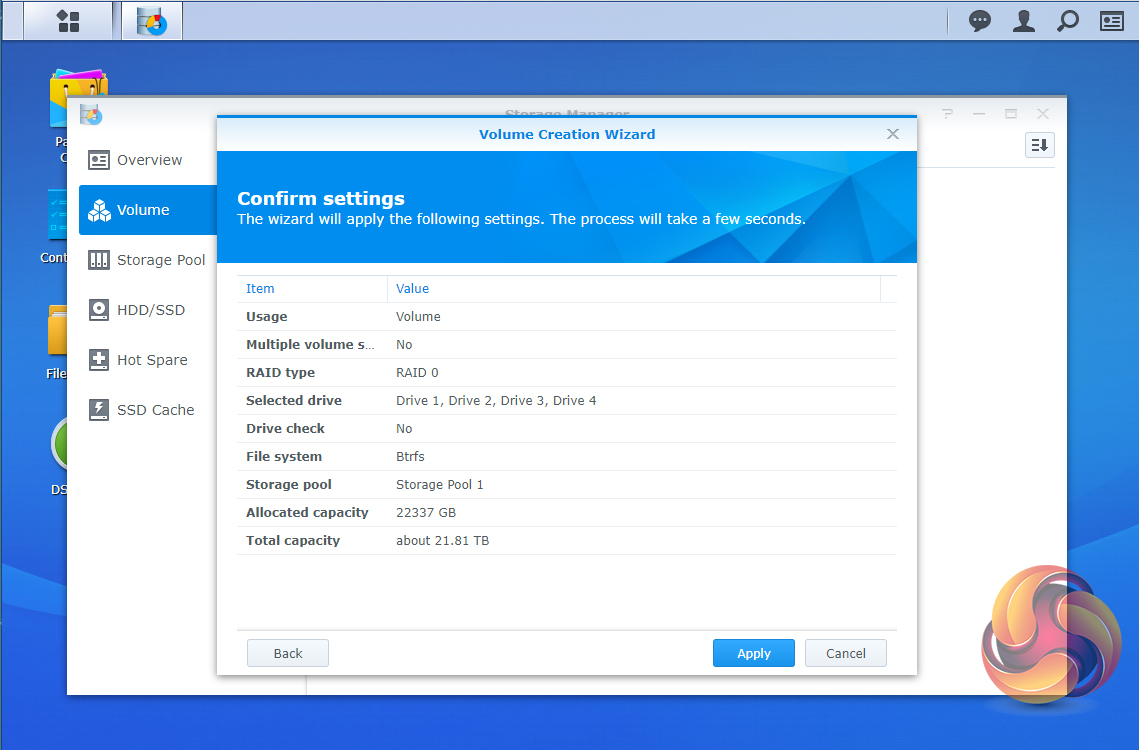Select the Total capacity label
This screenshot has width=1139, height=750.
(x=293, y=541)
